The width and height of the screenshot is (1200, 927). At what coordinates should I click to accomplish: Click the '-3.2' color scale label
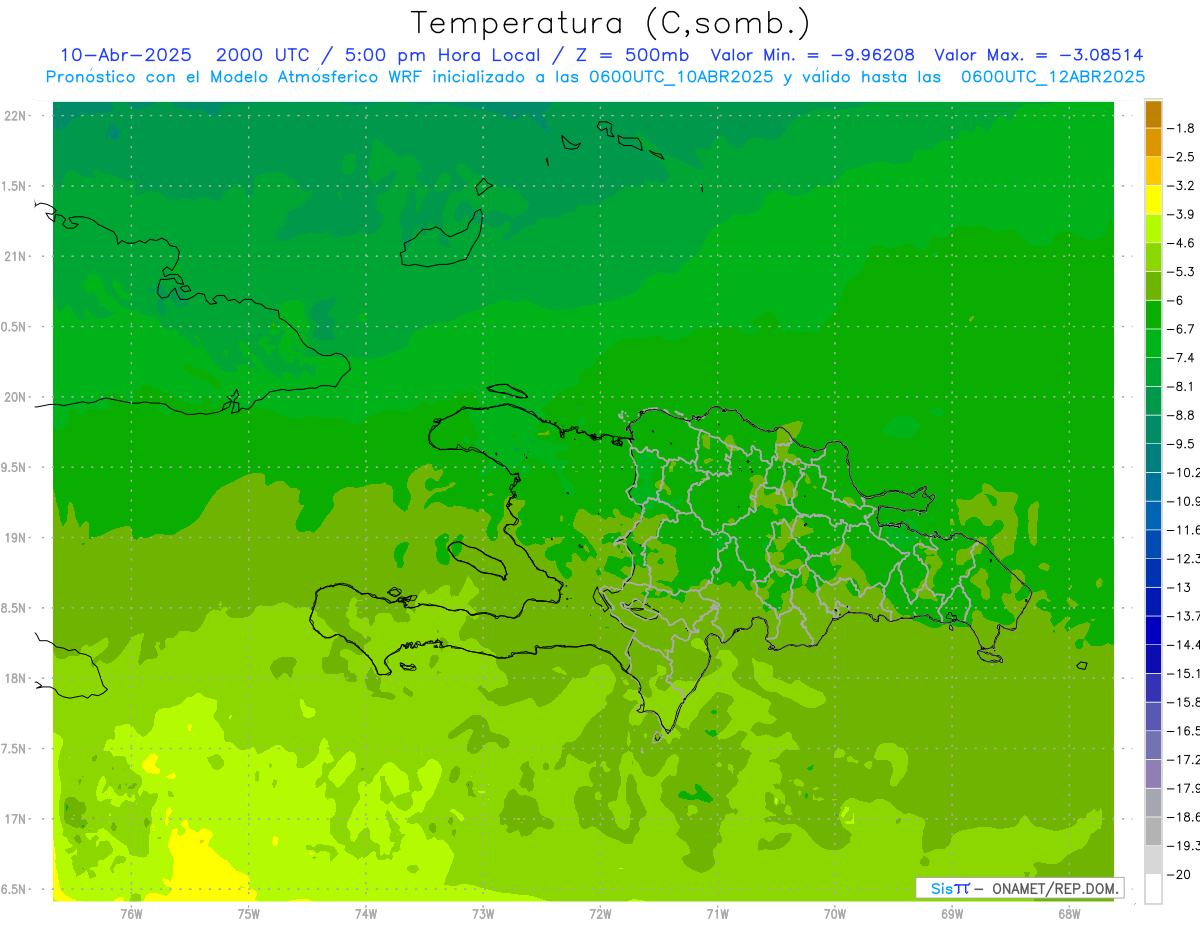pyautogui.click(x=1181, y=186)
